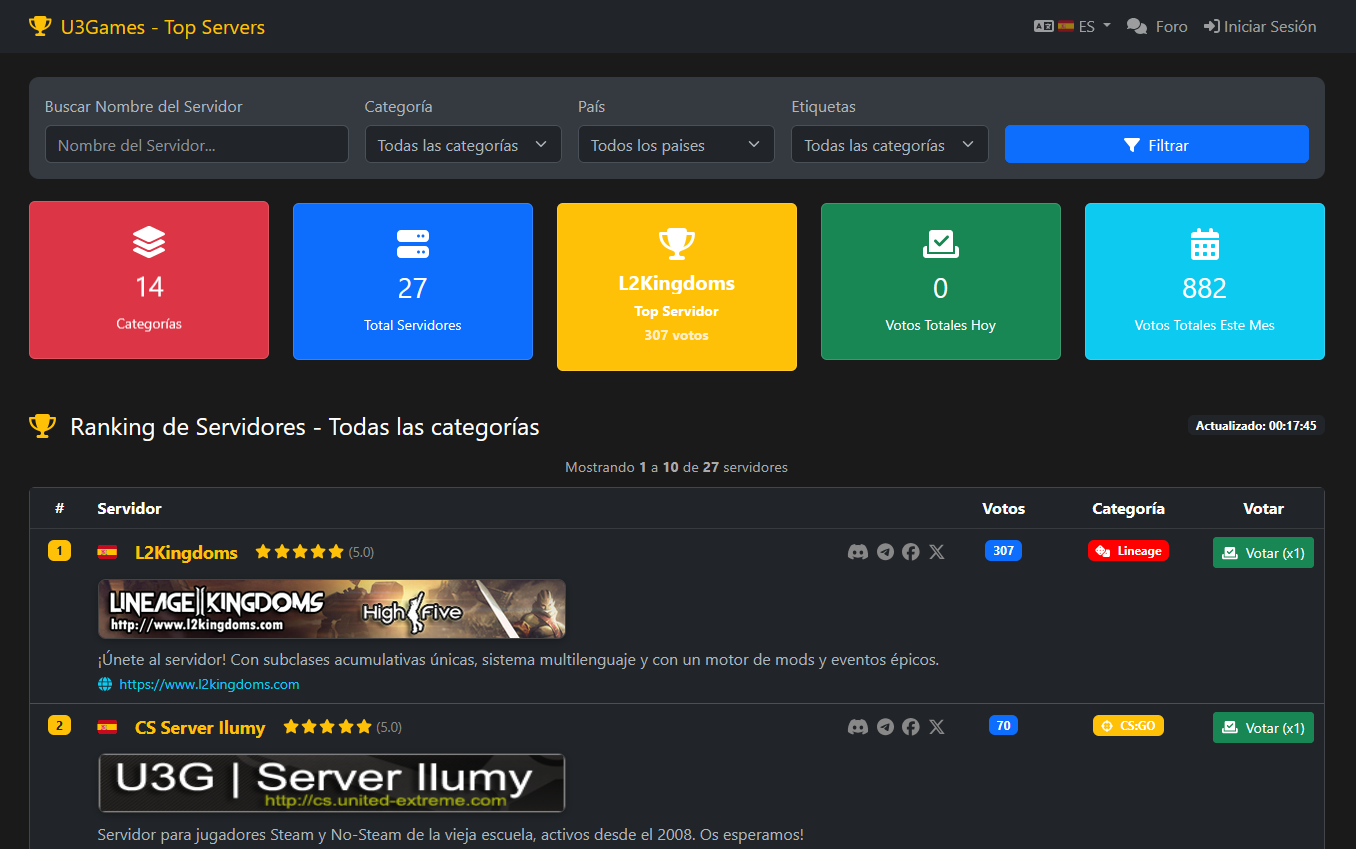Click Votar (x1) for L2Kingdoms
Screen dimensions: 1356x849
pyautogui.click(x=1263, y=552)
